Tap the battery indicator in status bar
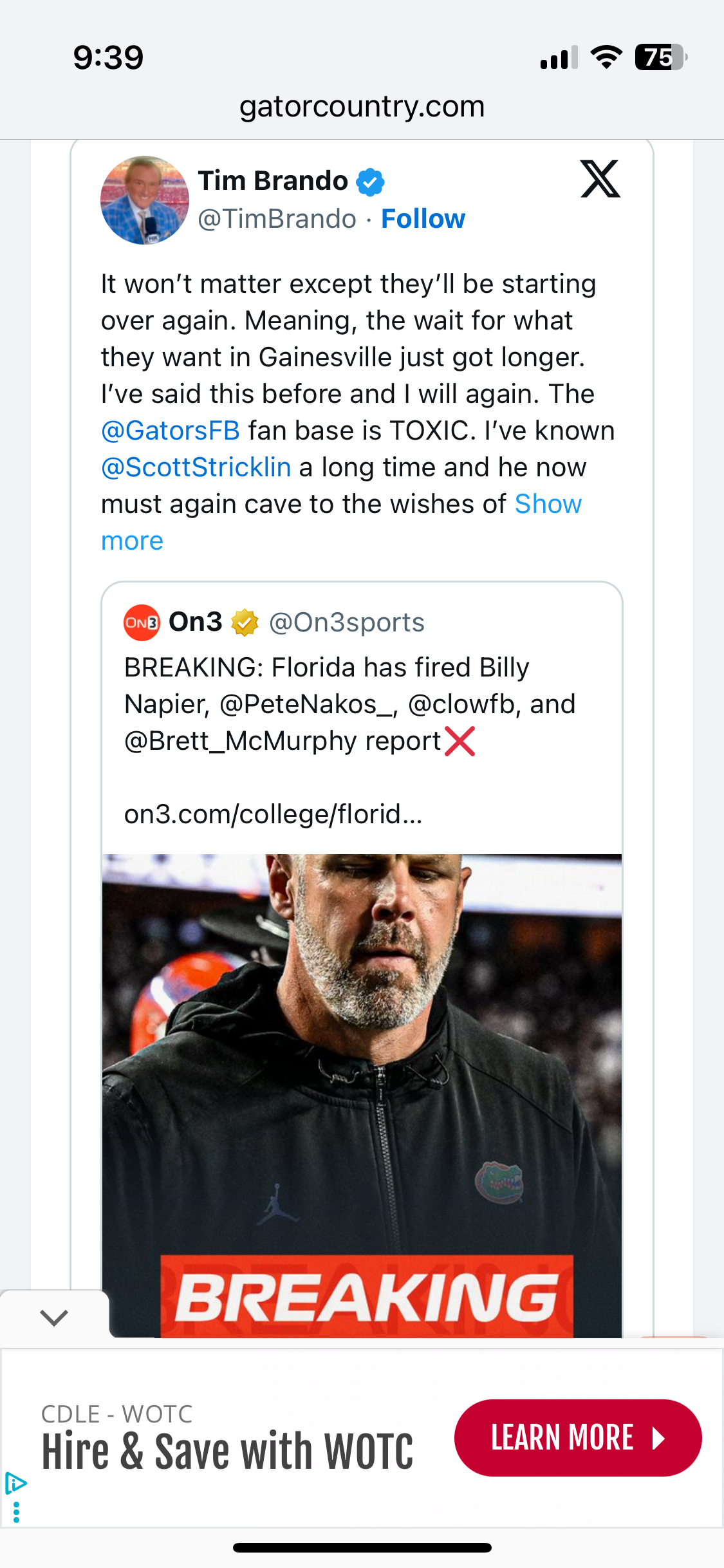The image size is (724, 1568). [x=660, y=57]
